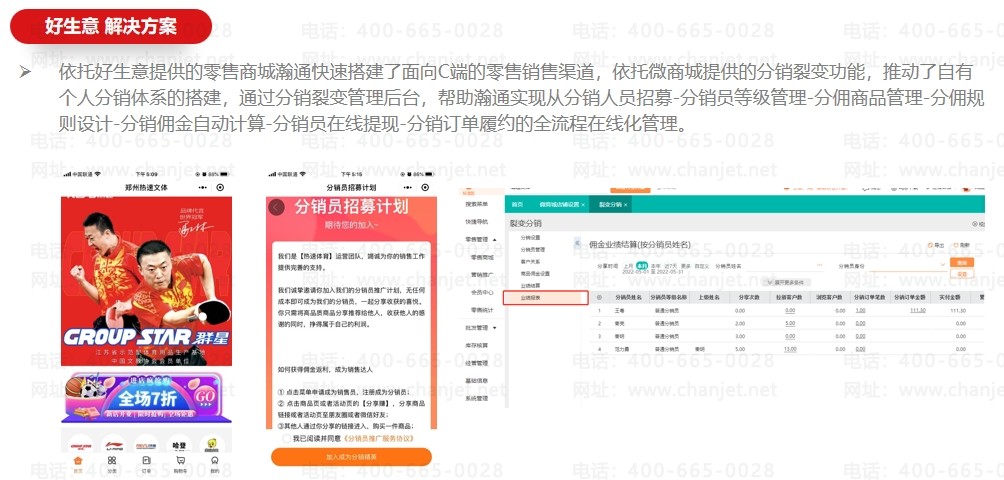Open 库存核算 in the left sidebar

pyautogui.click(x=476, y=346)
